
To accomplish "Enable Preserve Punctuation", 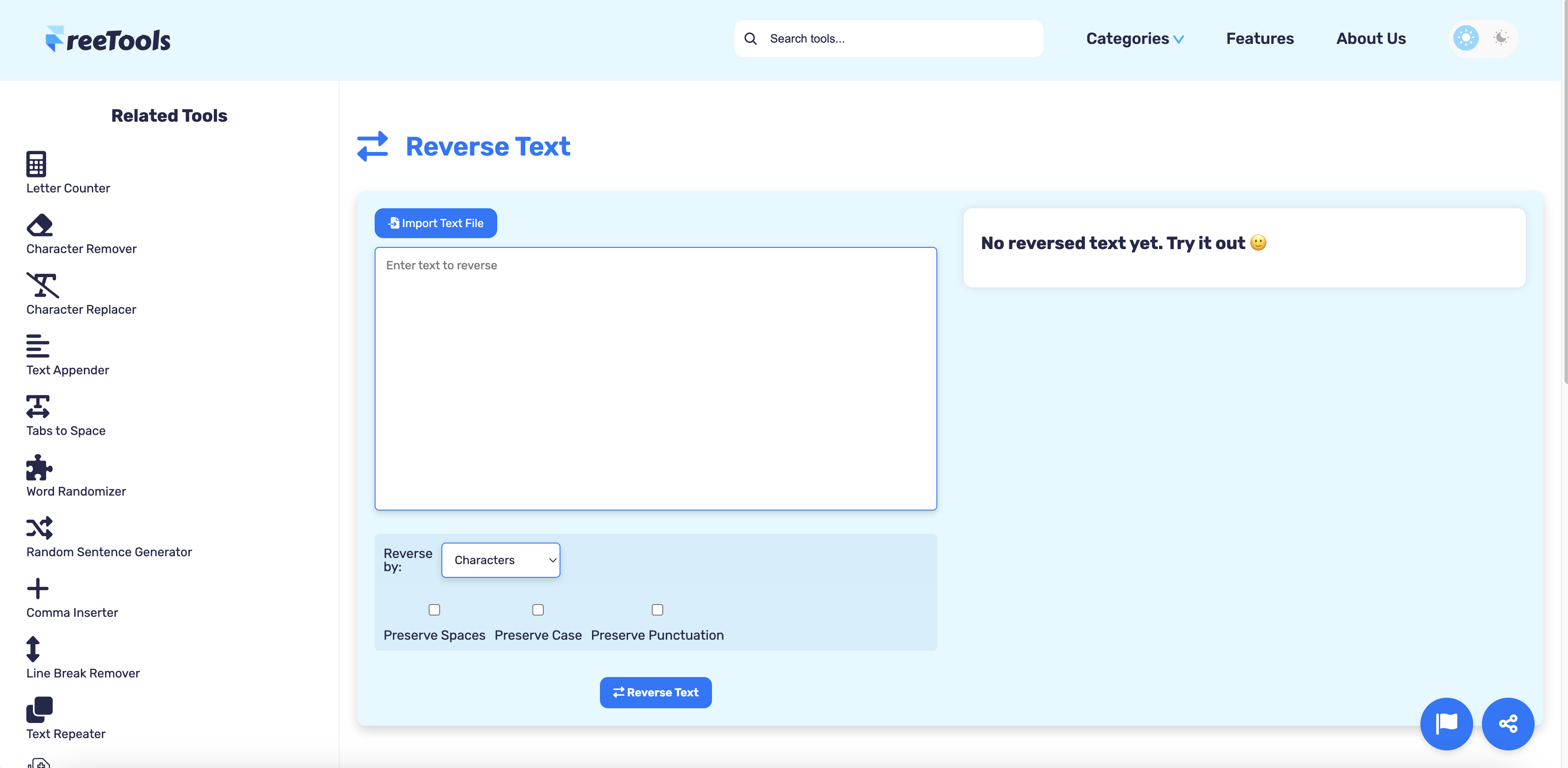I will [658, 610].
